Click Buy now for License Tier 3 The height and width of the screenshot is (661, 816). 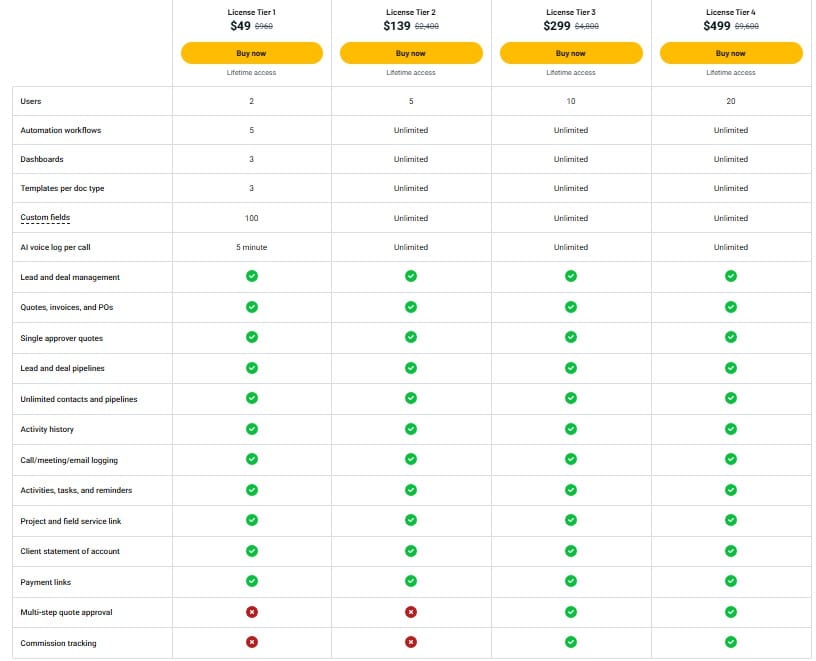pyautogui.click(x=570, y=51)
